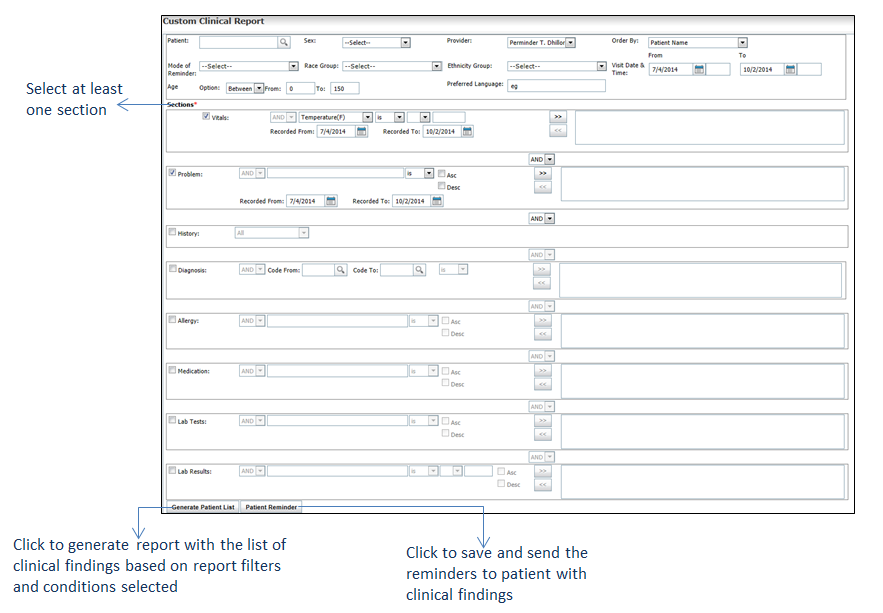
Task: Enable the Lab Tests section checkbox
Action: pyautogui.click(x=172, y=420)
